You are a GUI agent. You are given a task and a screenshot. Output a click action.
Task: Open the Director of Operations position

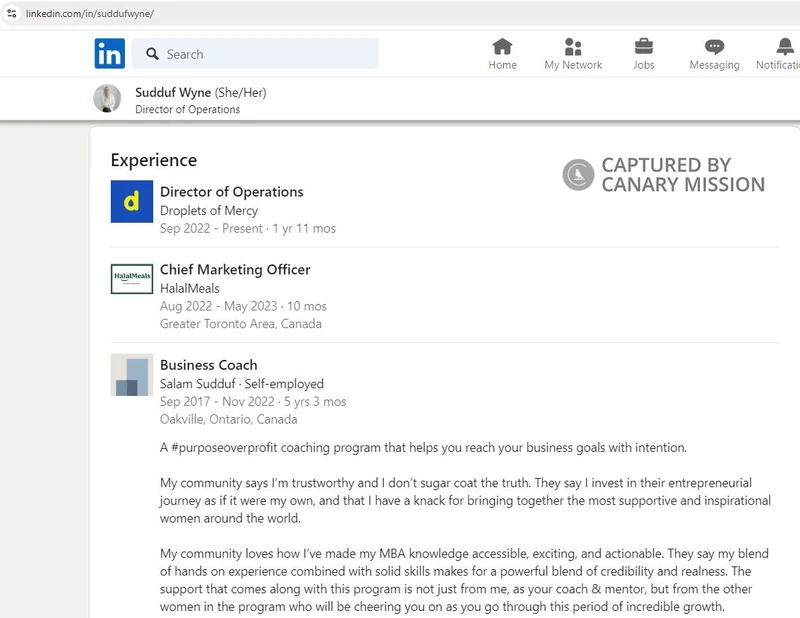231,191
